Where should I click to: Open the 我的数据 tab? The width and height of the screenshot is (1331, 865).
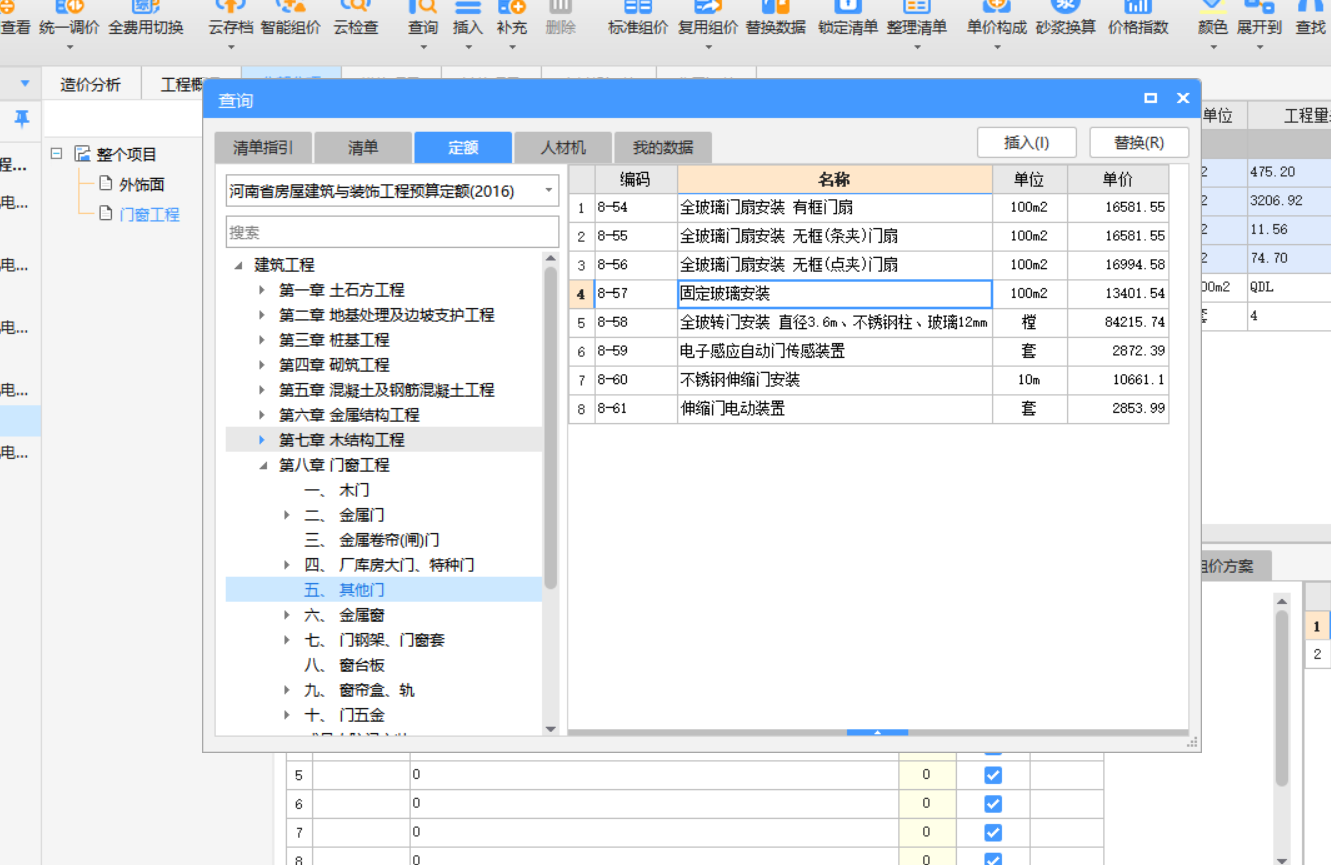[x=663, y=148]
